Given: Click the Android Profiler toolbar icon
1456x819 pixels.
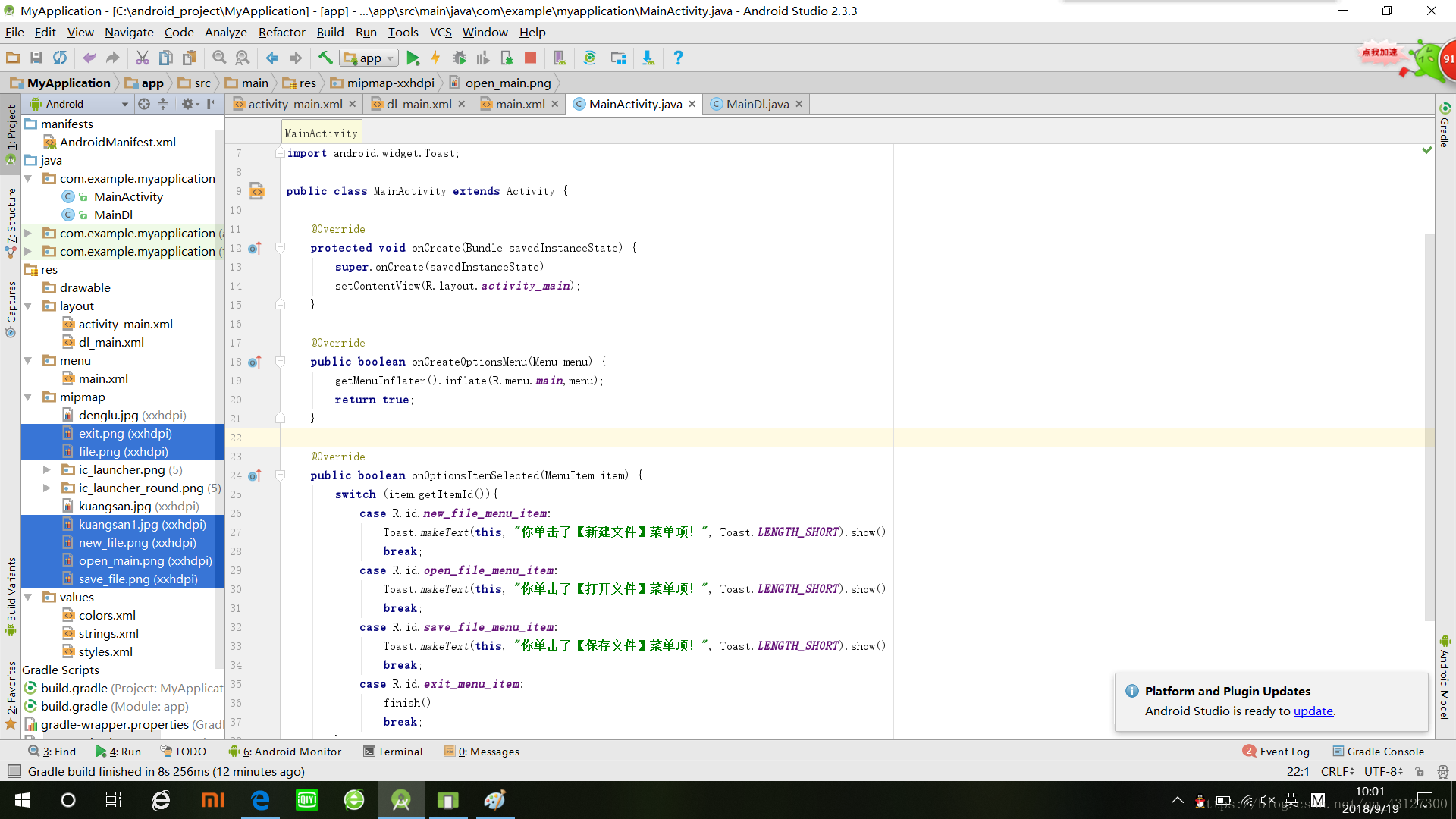Looking at the screenshot, I should click(483, 58).
